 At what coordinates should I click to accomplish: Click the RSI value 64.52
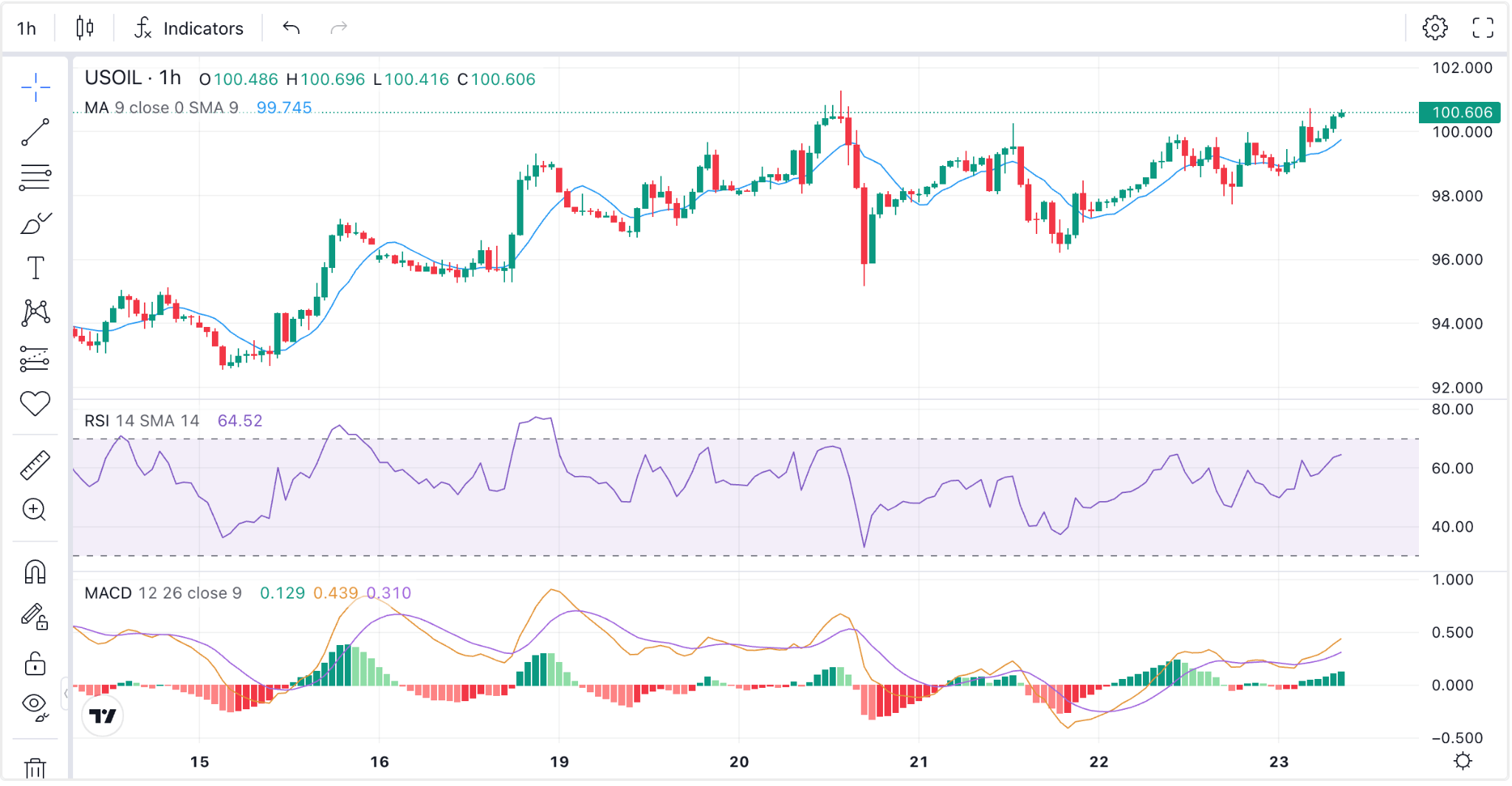pyautogui.click(x=240, y=421)
